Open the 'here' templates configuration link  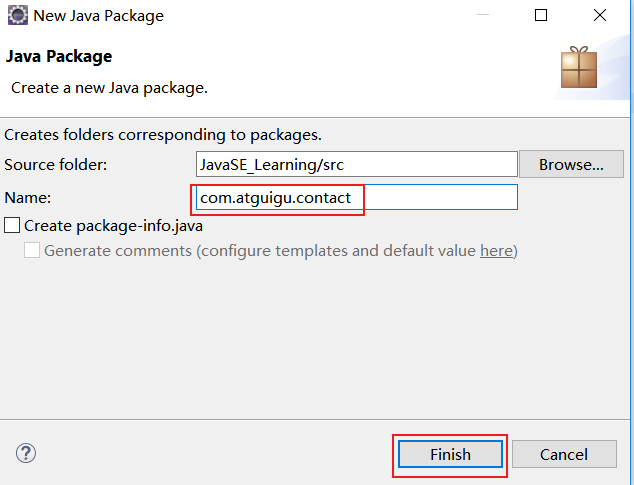coord(496,251)
